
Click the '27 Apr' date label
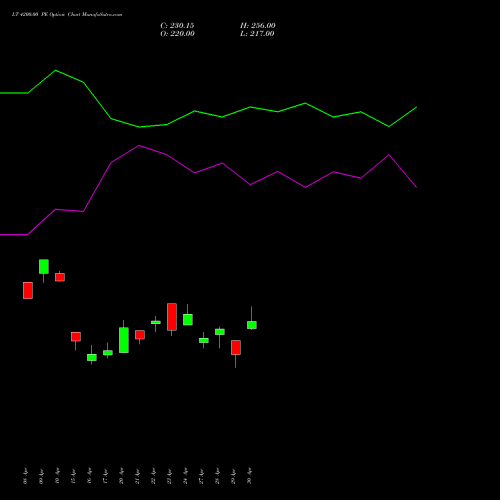click(201, 476)
